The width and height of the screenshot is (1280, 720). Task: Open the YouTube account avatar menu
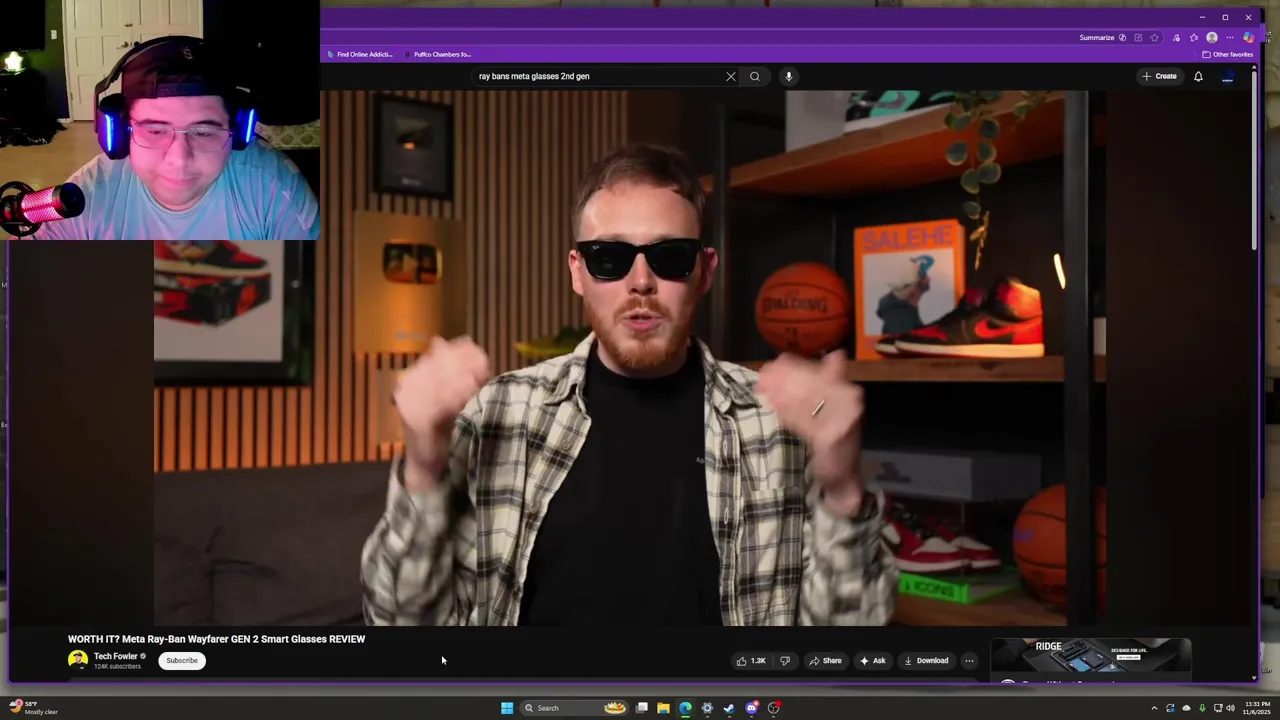[x=1227, y=76]
